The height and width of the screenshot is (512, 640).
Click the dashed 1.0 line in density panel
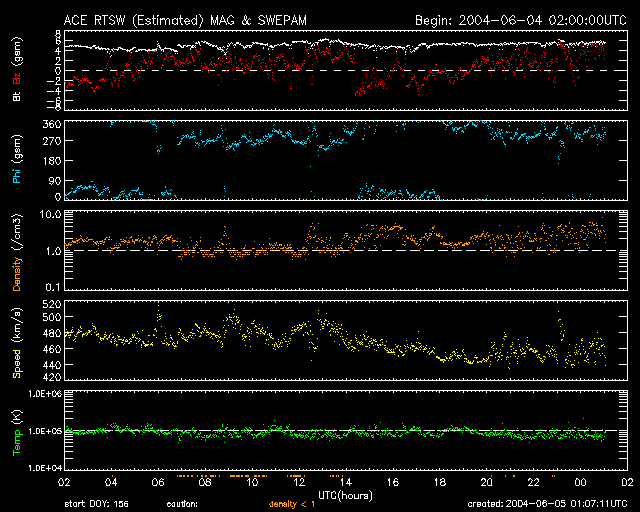346,250
